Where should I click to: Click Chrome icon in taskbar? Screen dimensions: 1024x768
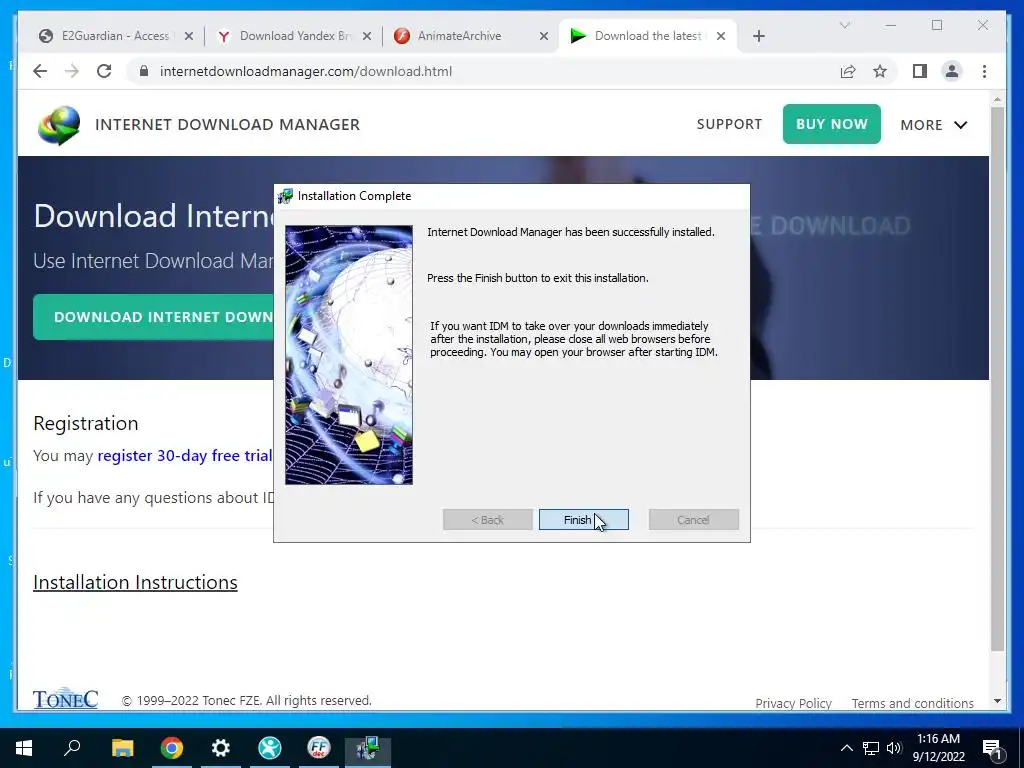pyautogui.click(x=172, y=748)
